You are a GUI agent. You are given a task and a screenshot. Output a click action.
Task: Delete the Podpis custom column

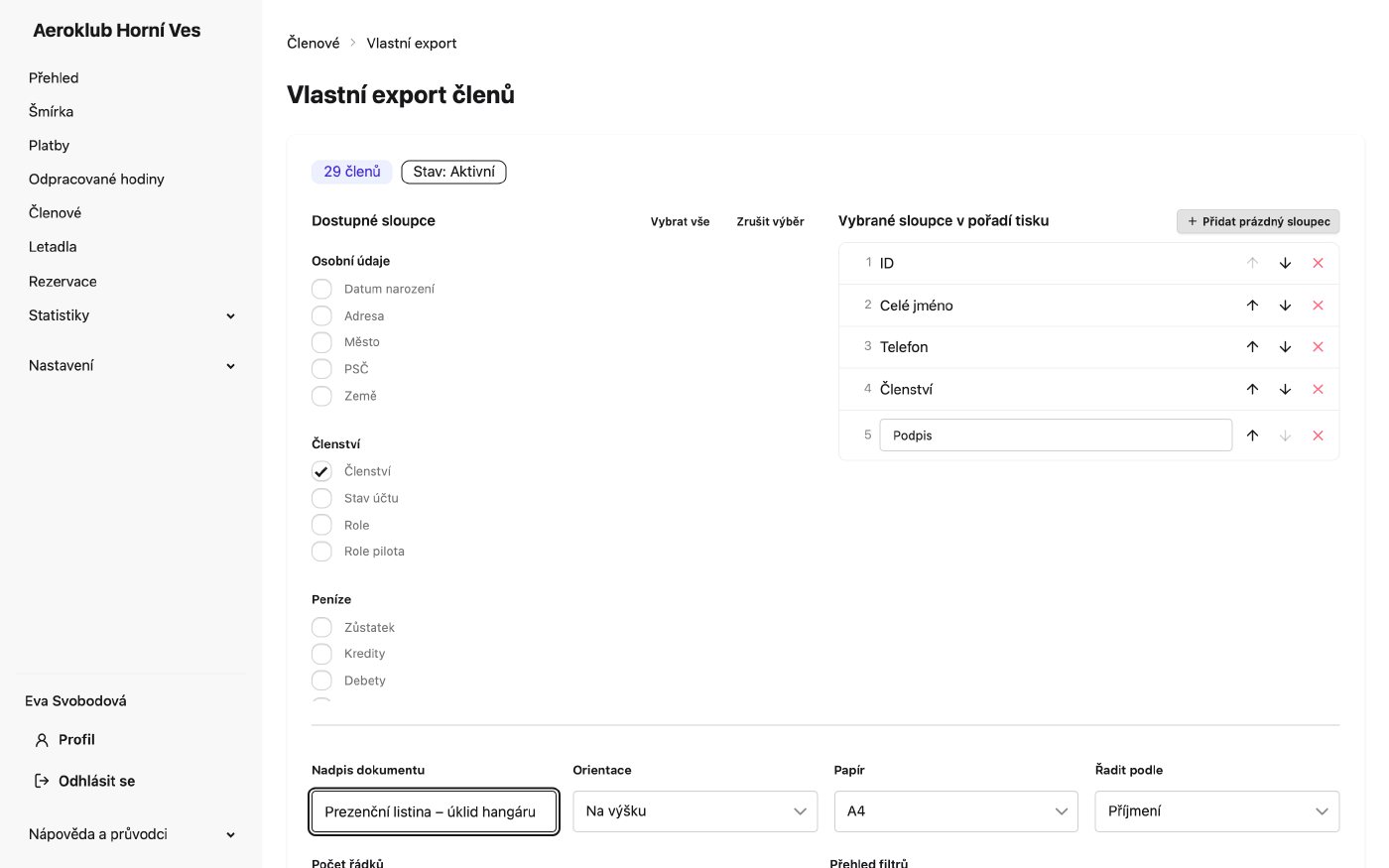click(x=1318, y=435)
